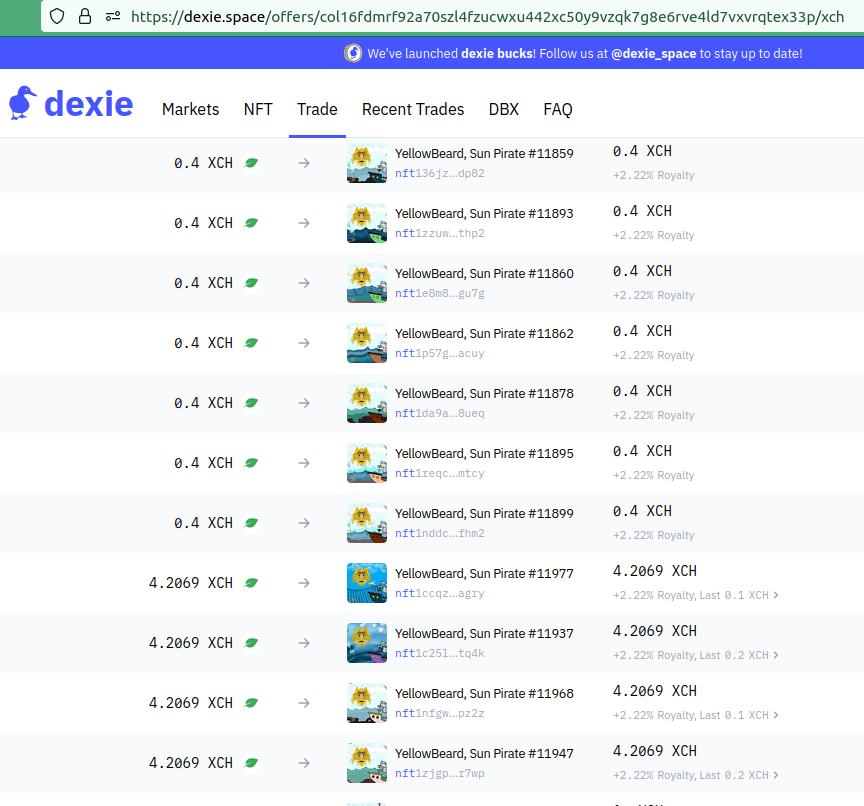Open the FAQ page
This screenshot has width=864, height=806.
558,109
